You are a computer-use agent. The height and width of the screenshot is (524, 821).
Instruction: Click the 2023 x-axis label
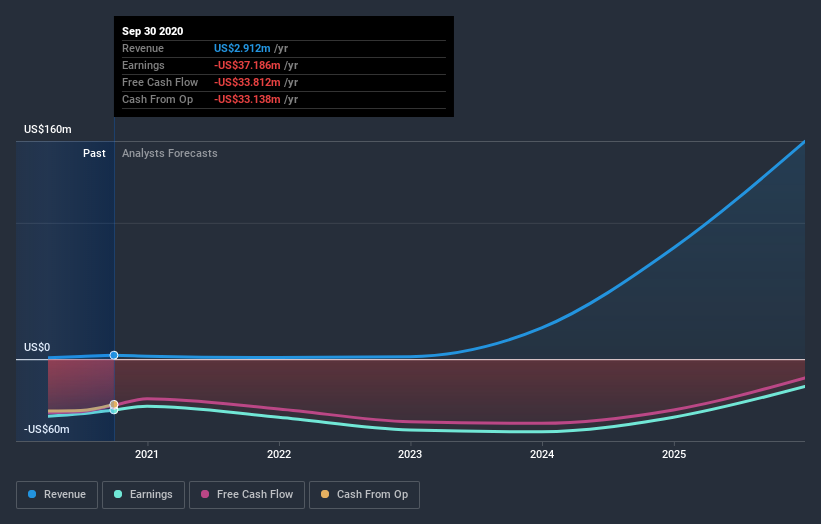pos(410,454)
